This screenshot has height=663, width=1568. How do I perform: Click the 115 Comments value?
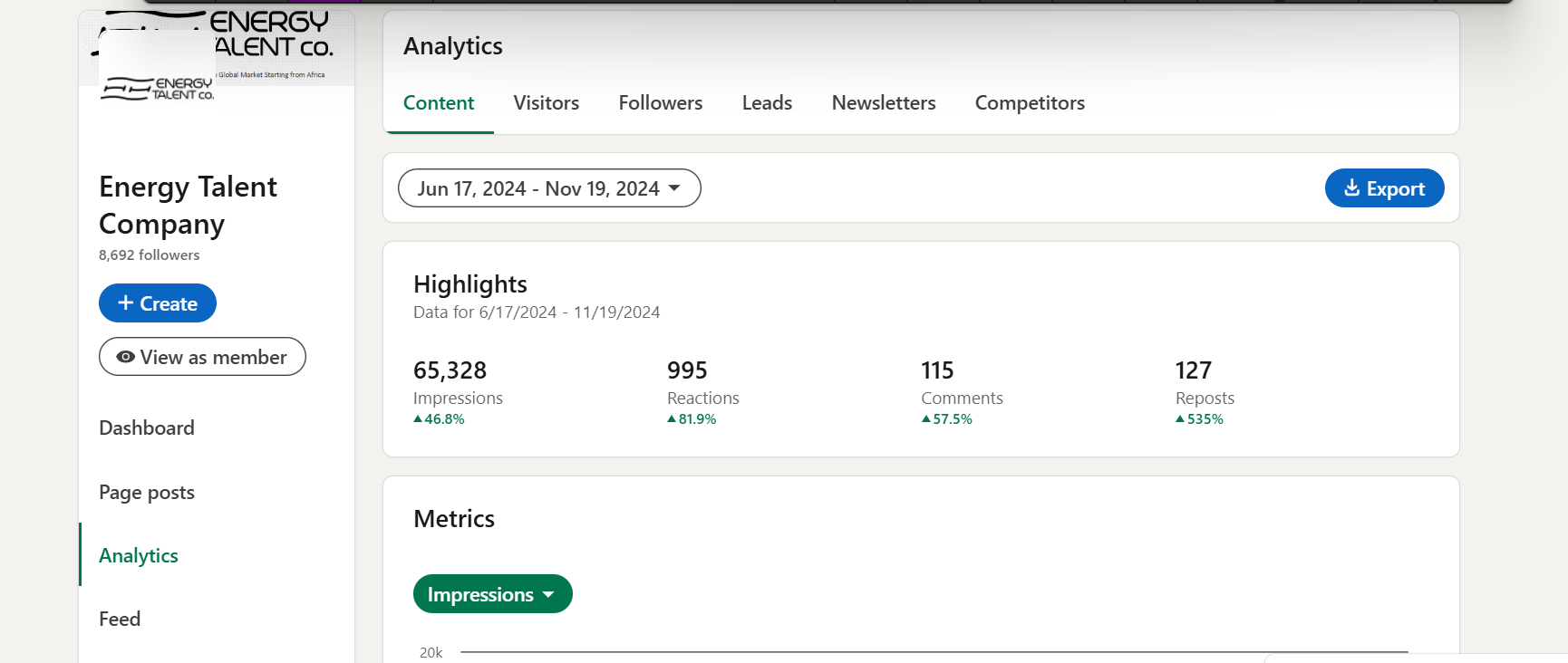click(937, 370)
